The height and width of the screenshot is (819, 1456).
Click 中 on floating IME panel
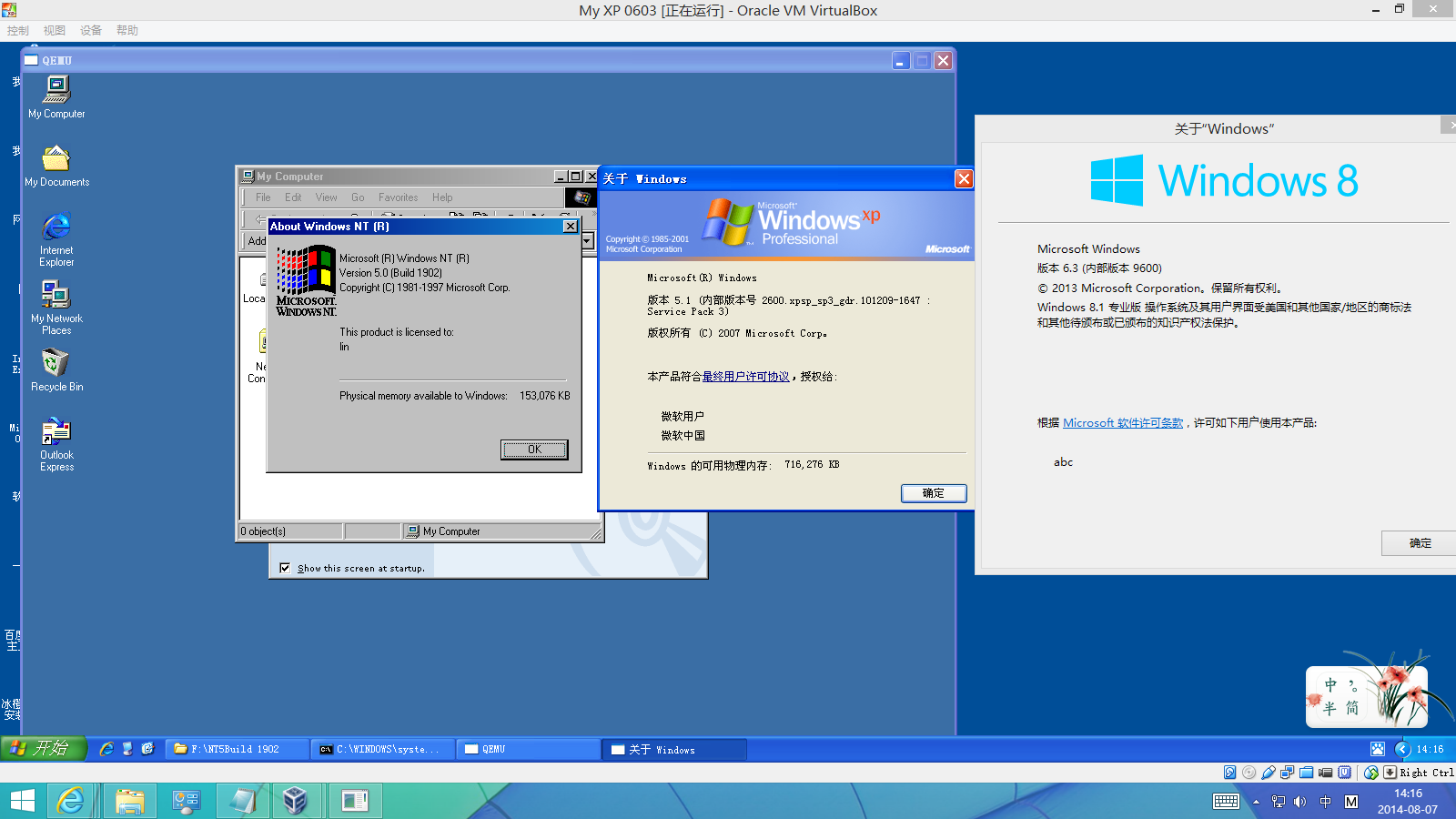1330,685
